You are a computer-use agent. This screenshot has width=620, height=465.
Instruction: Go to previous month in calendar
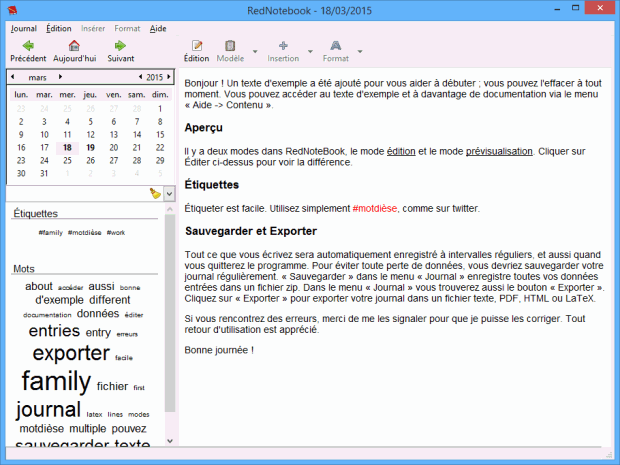pos(13,77)
